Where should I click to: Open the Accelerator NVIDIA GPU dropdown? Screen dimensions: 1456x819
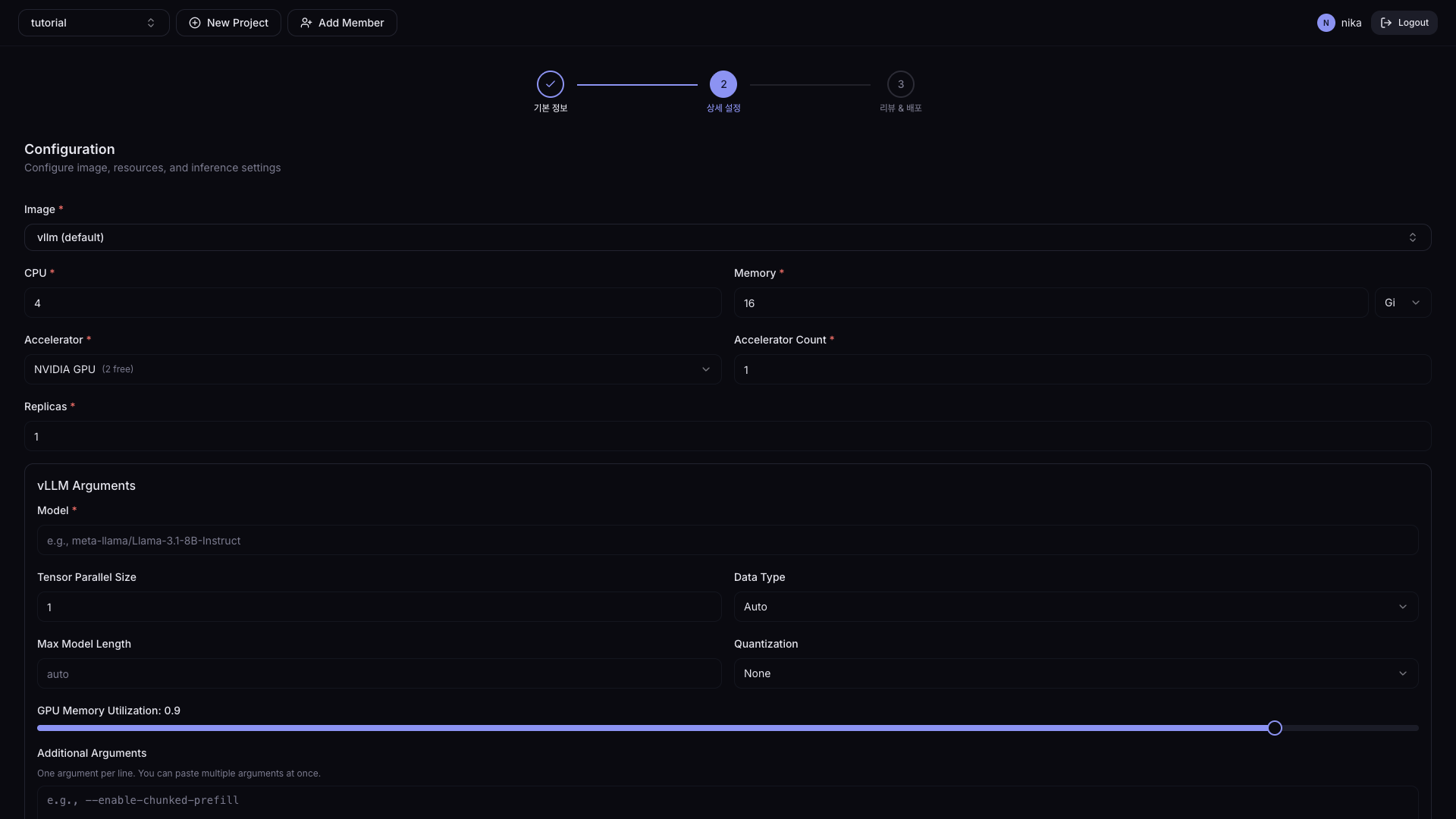click(x=372, y=369)
